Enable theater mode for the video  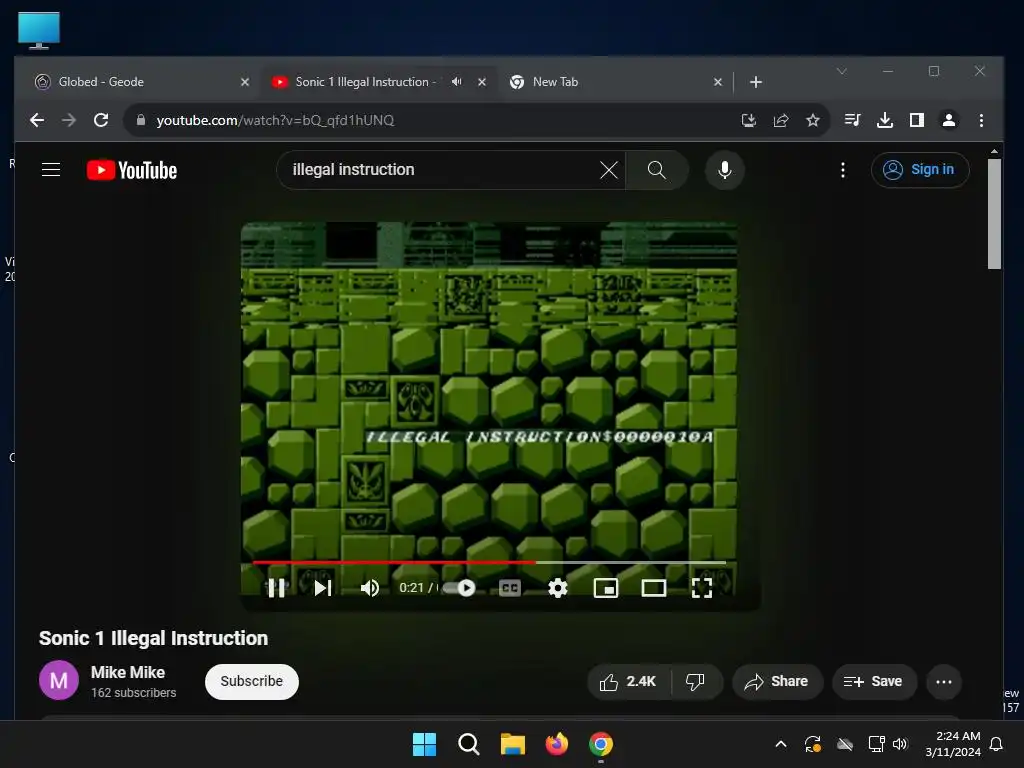[x=654, y=588]
